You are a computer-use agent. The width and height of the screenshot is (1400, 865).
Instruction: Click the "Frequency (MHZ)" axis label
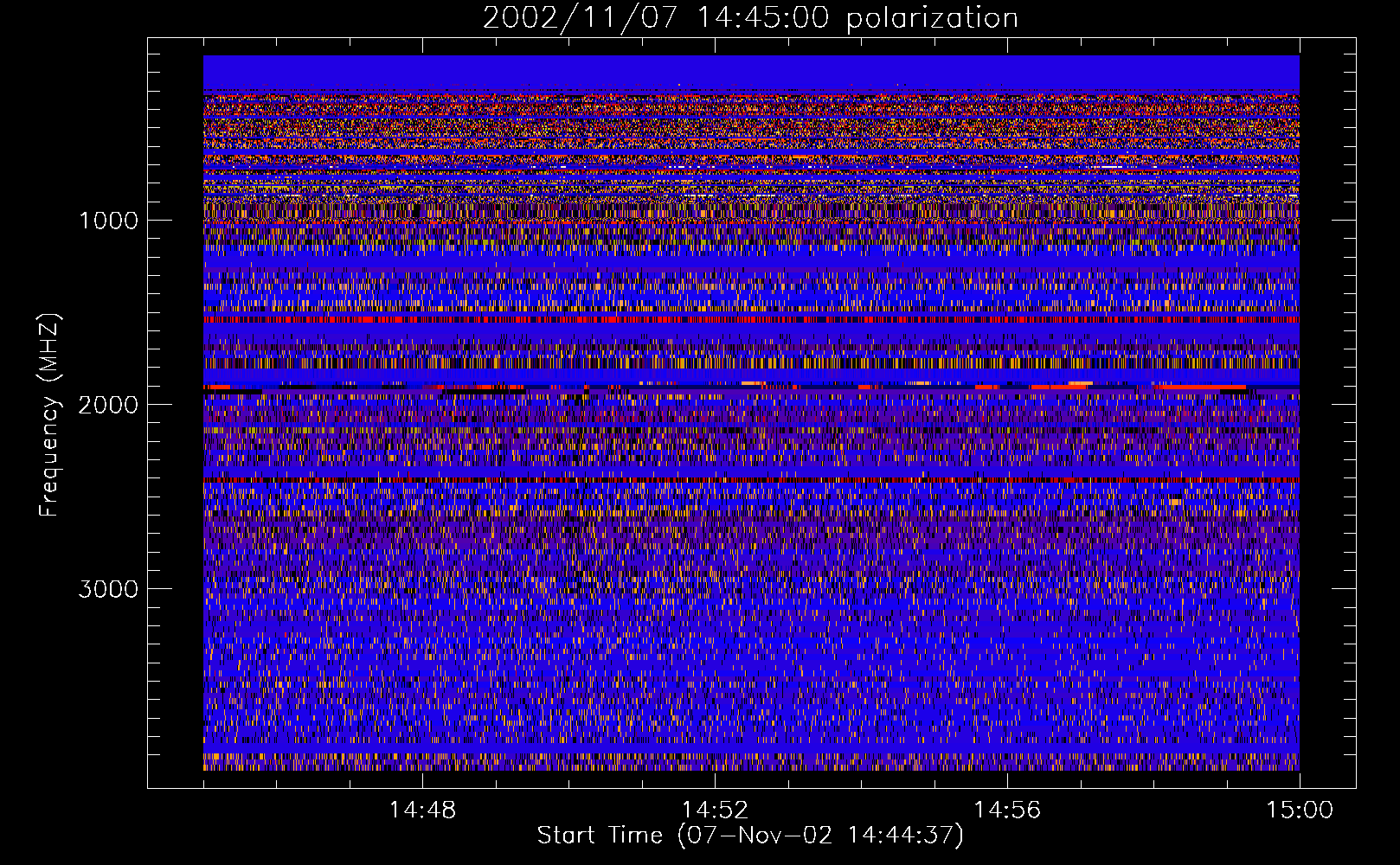[49, 415]
